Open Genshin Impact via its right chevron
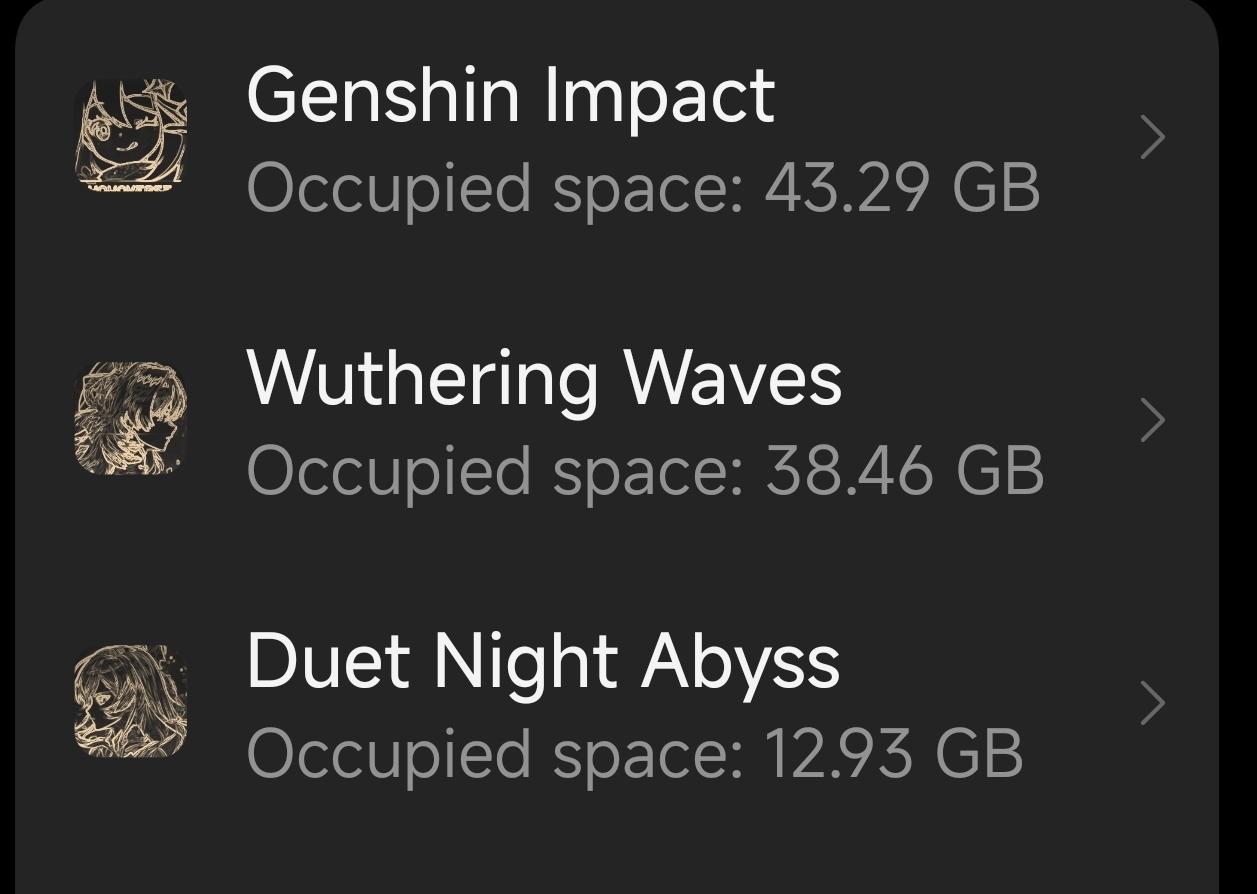 pos(1152,137)
